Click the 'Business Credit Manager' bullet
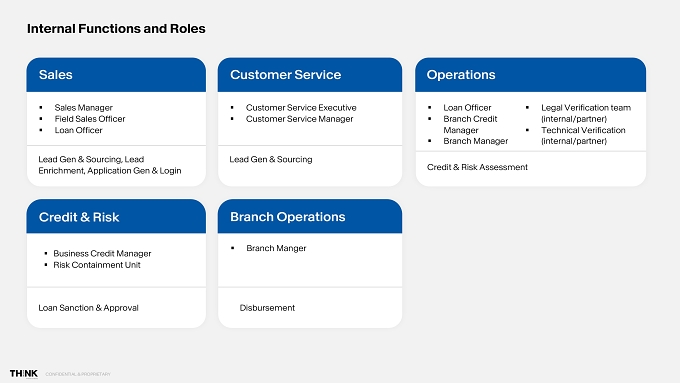Screen dimensions: 680x383 click(102, 253)
